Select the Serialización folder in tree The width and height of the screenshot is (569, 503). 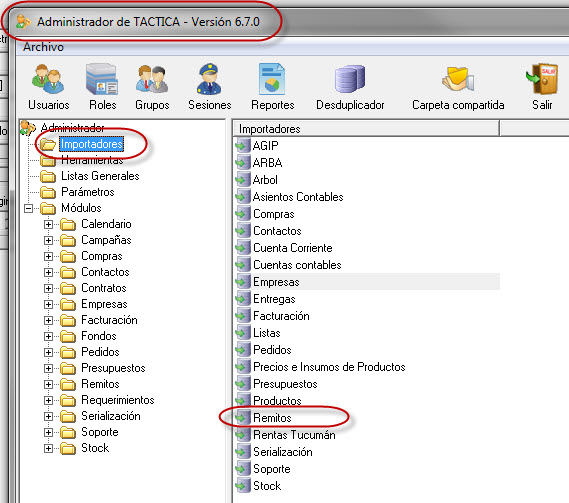click(x=111, y=416)
